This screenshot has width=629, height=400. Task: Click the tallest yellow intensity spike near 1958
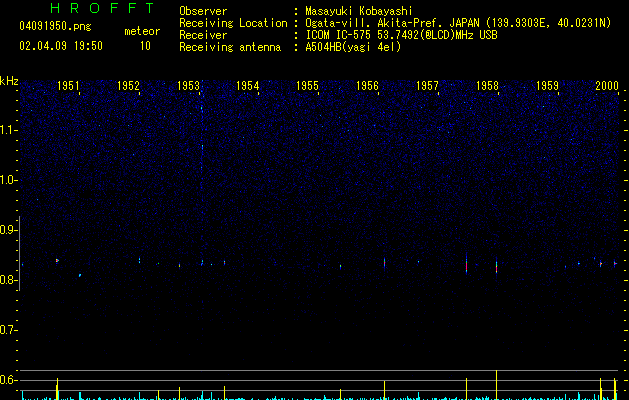pyautogui.click(x=497, y=385)
